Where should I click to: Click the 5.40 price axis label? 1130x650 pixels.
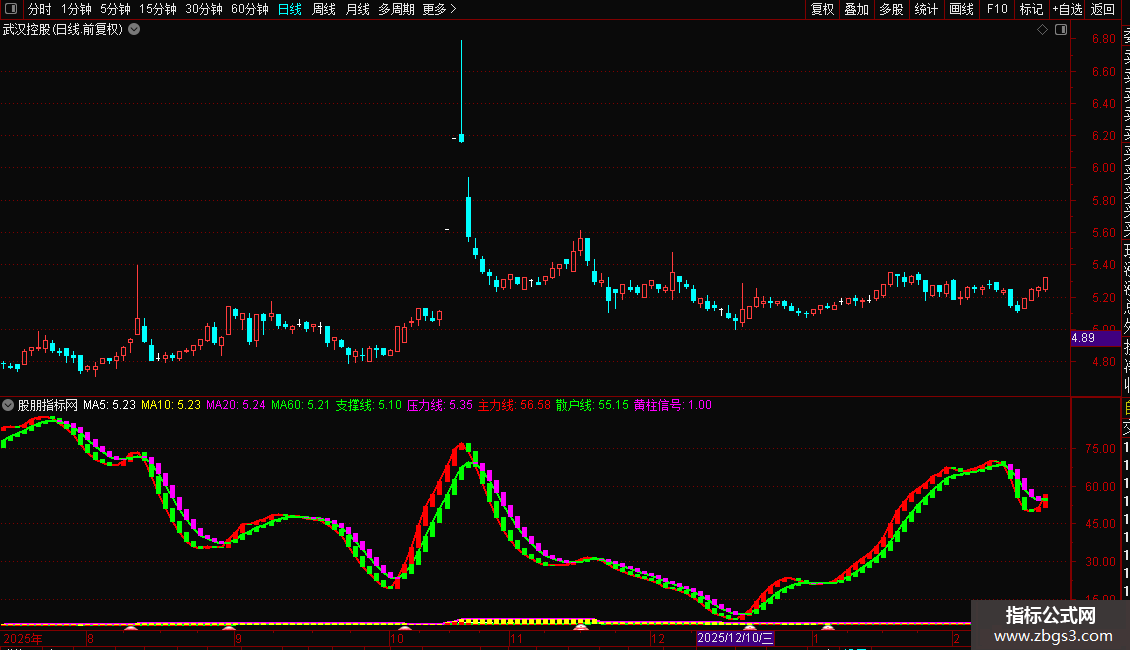pos(1103,265)
